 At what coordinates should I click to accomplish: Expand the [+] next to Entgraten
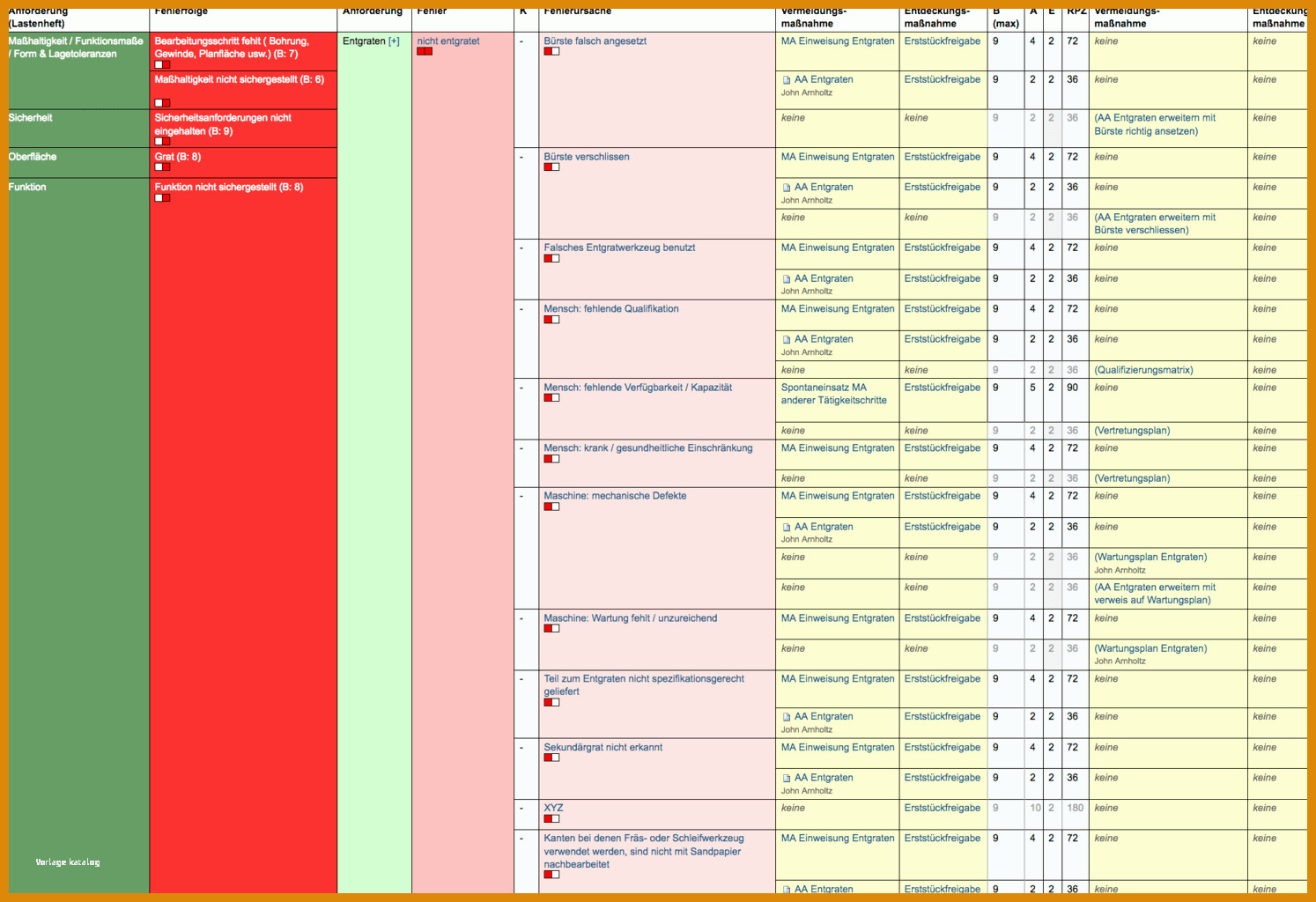pos(394,41)
